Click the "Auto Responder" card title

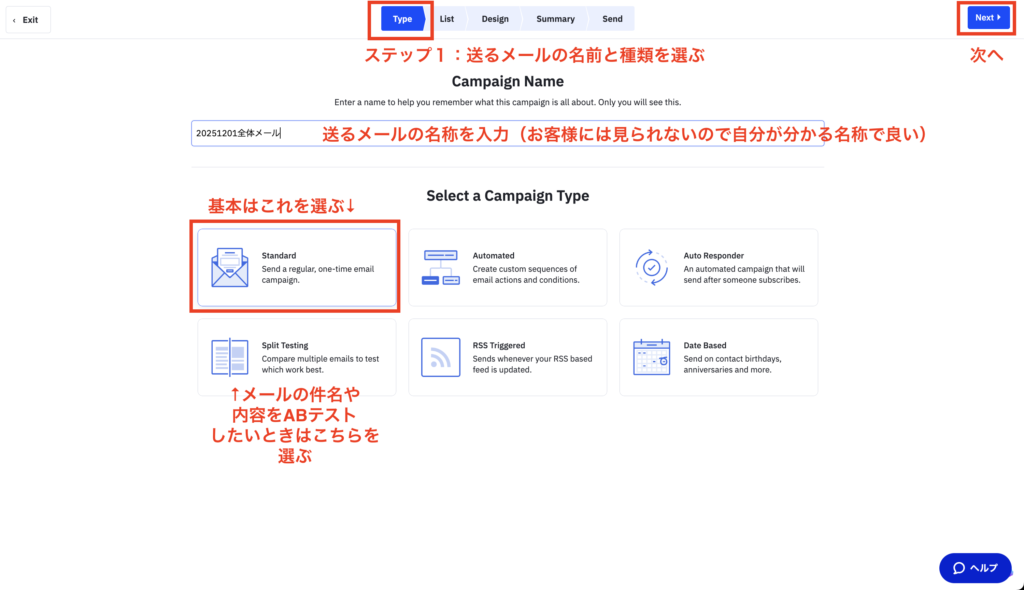pyautogui.click(x=713, y=255)
